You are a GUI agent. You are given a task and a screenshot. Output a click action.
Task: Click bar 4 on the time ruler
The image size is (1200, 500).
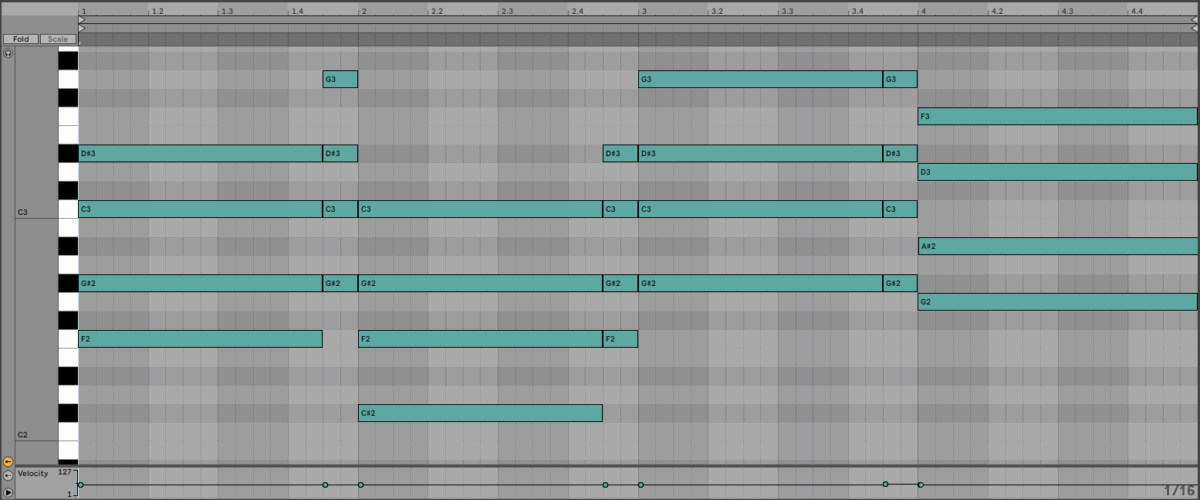click(923, 10)
